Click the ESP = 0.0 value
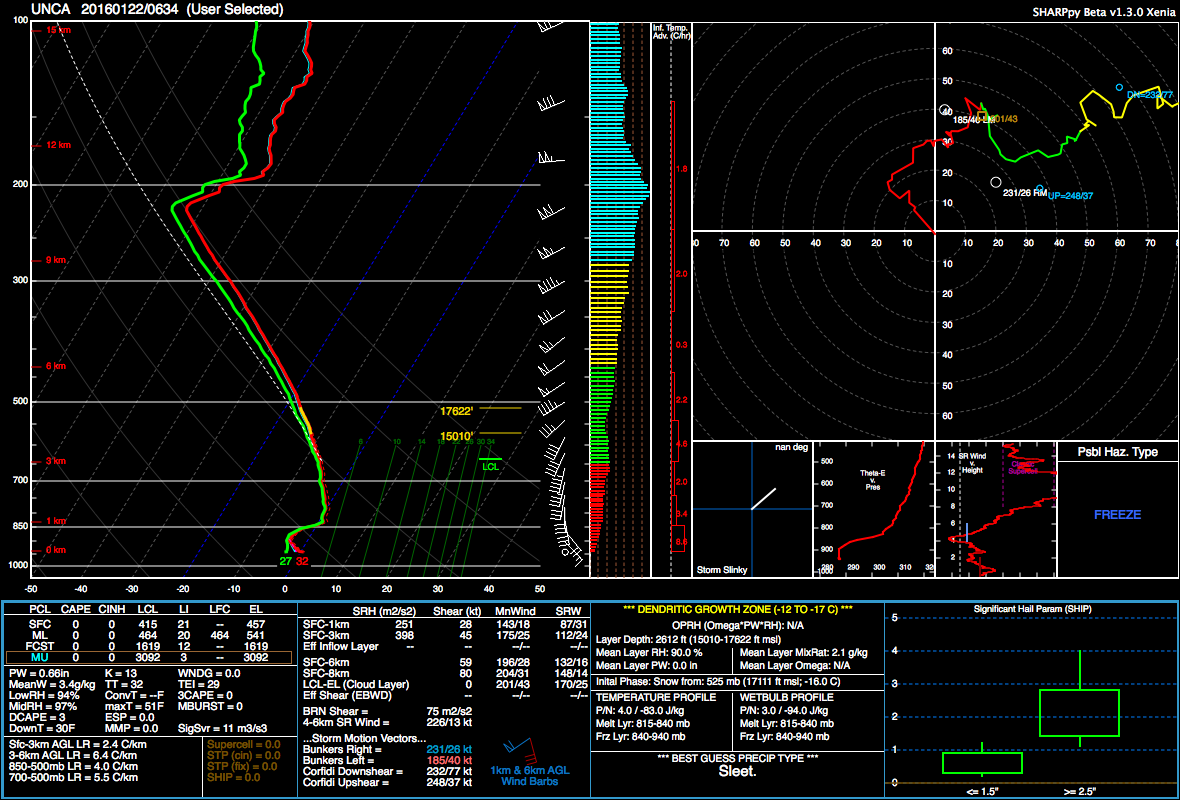Viewport: 1180px width, 800px height. 130,718
